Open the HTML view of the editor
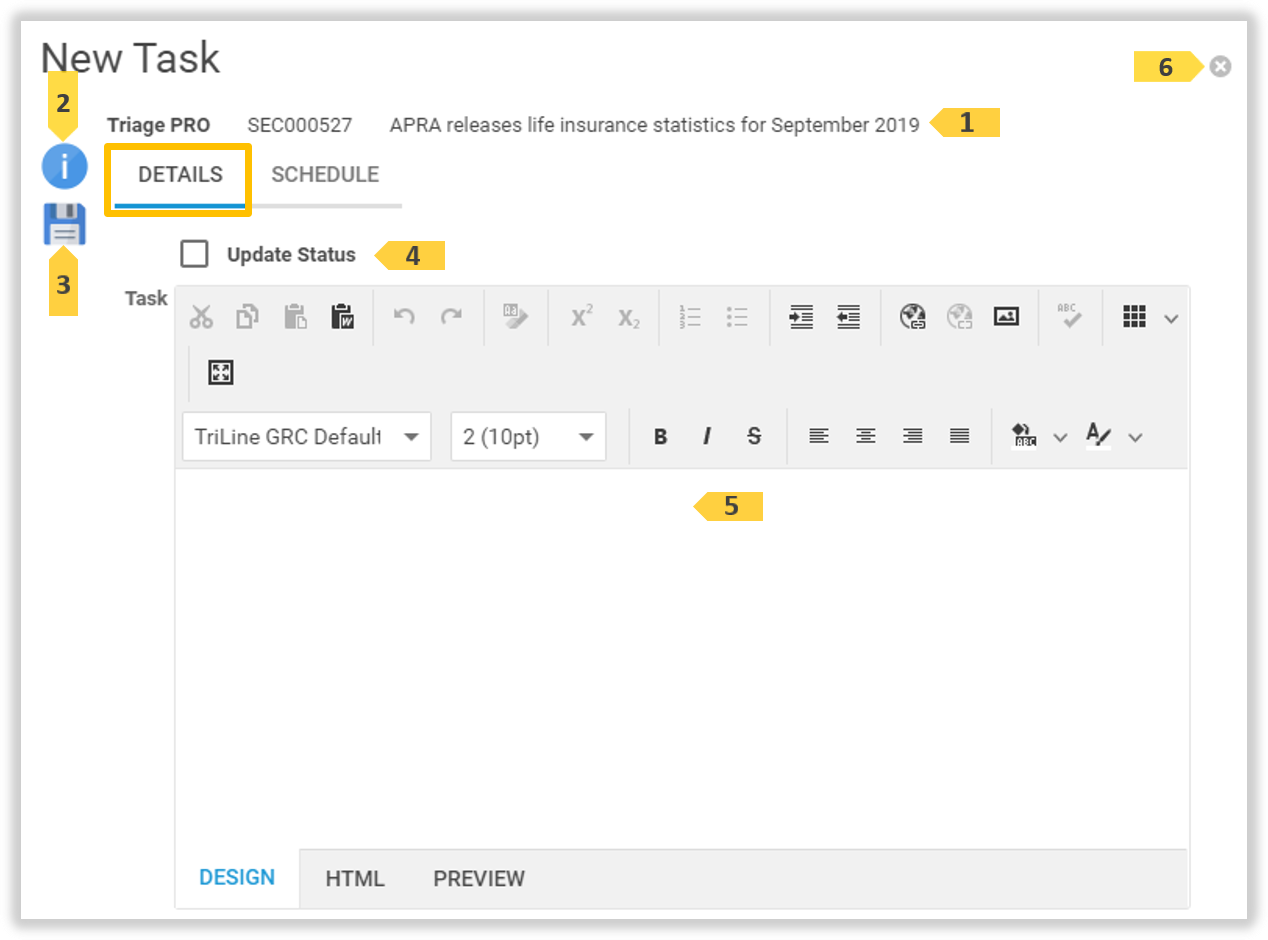This screenshot has width=1268, height=940. click(x=354, y=878)
